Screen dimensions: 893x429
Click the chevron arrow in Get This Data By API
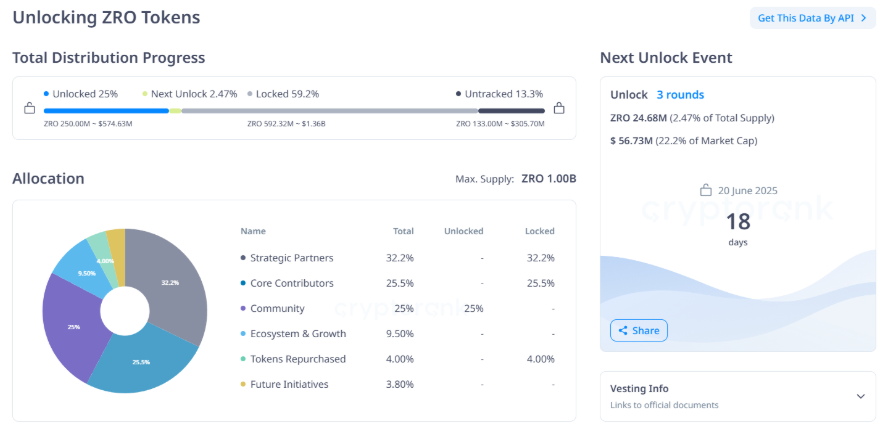click(x=863, y=18)
